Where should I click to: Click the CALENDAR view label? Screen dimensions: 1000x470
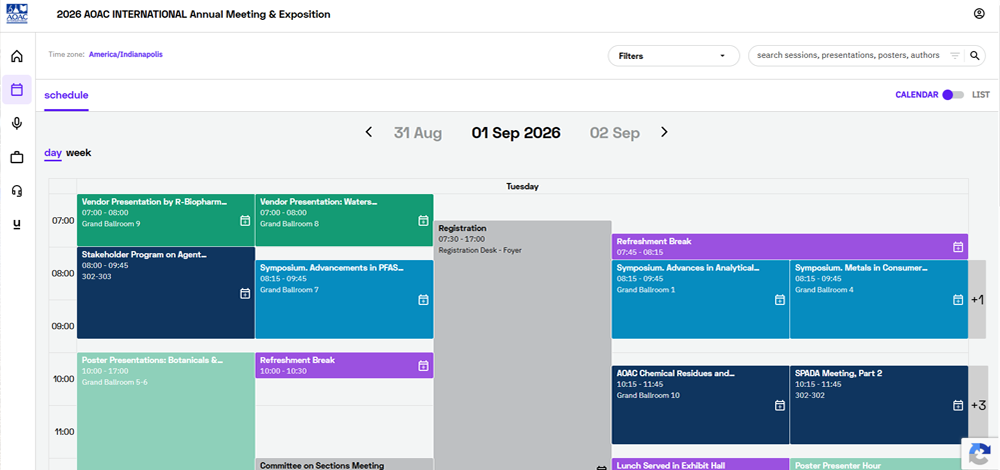[x=916, y=94]
